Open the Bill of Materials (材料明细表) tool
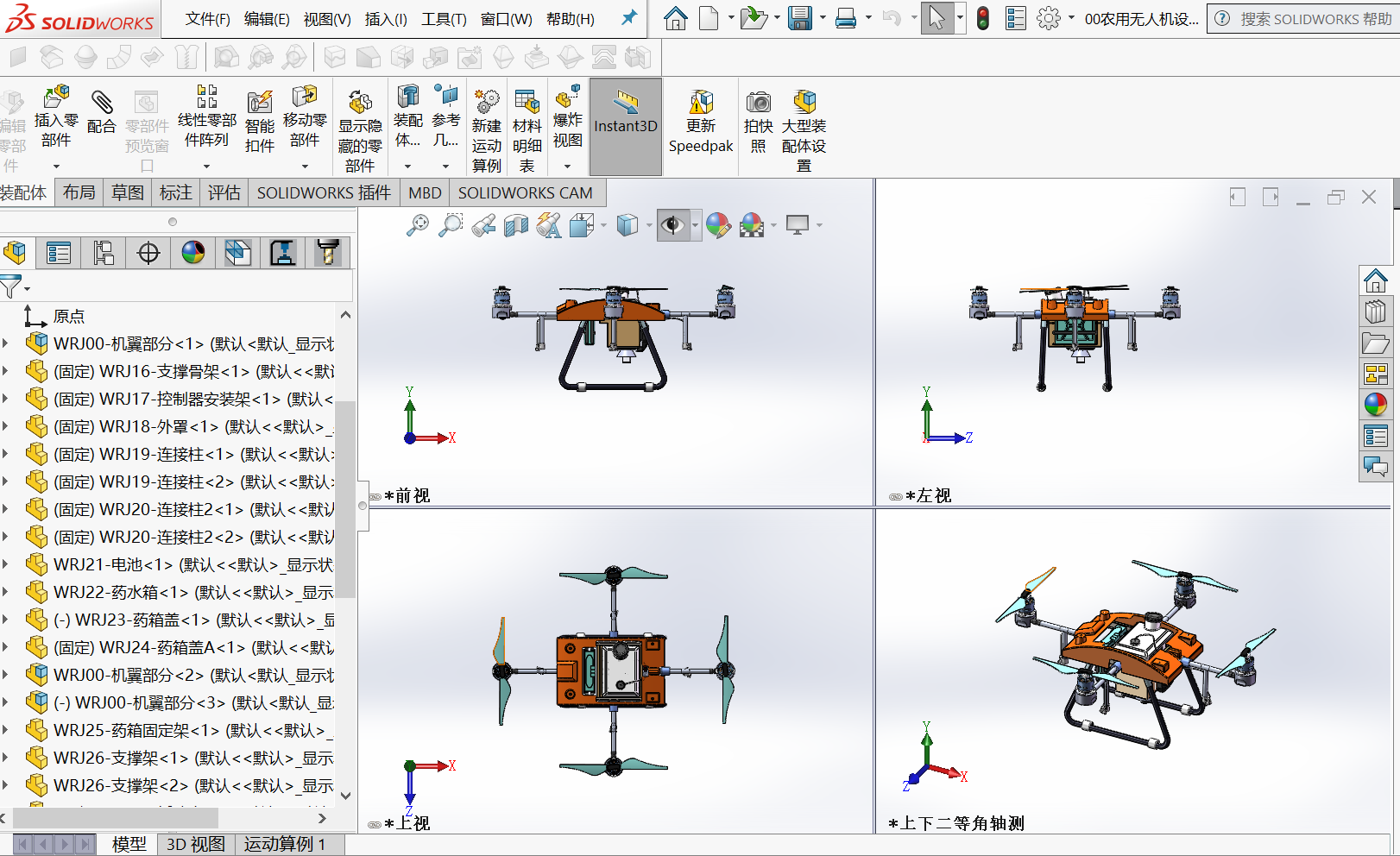 pyautogui.click(x=527, y=103)
